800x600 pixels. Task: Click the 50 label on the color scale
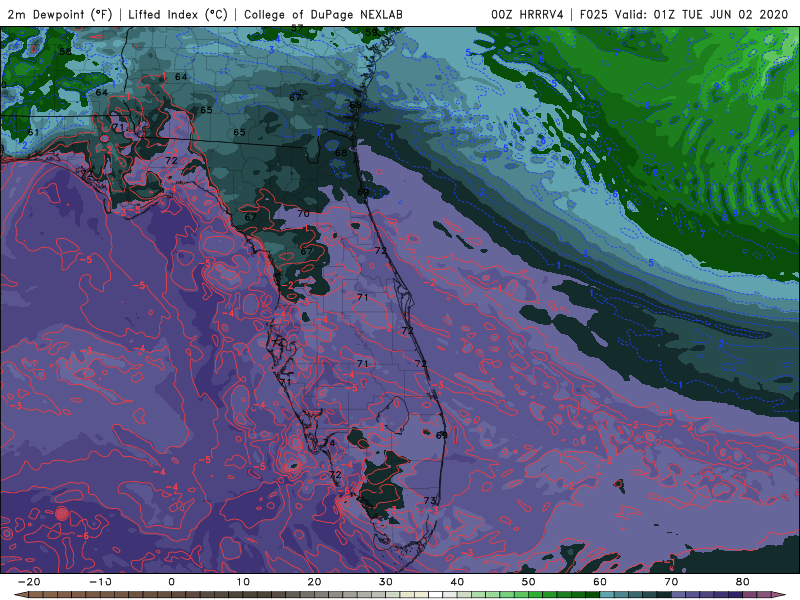[529, 582]
